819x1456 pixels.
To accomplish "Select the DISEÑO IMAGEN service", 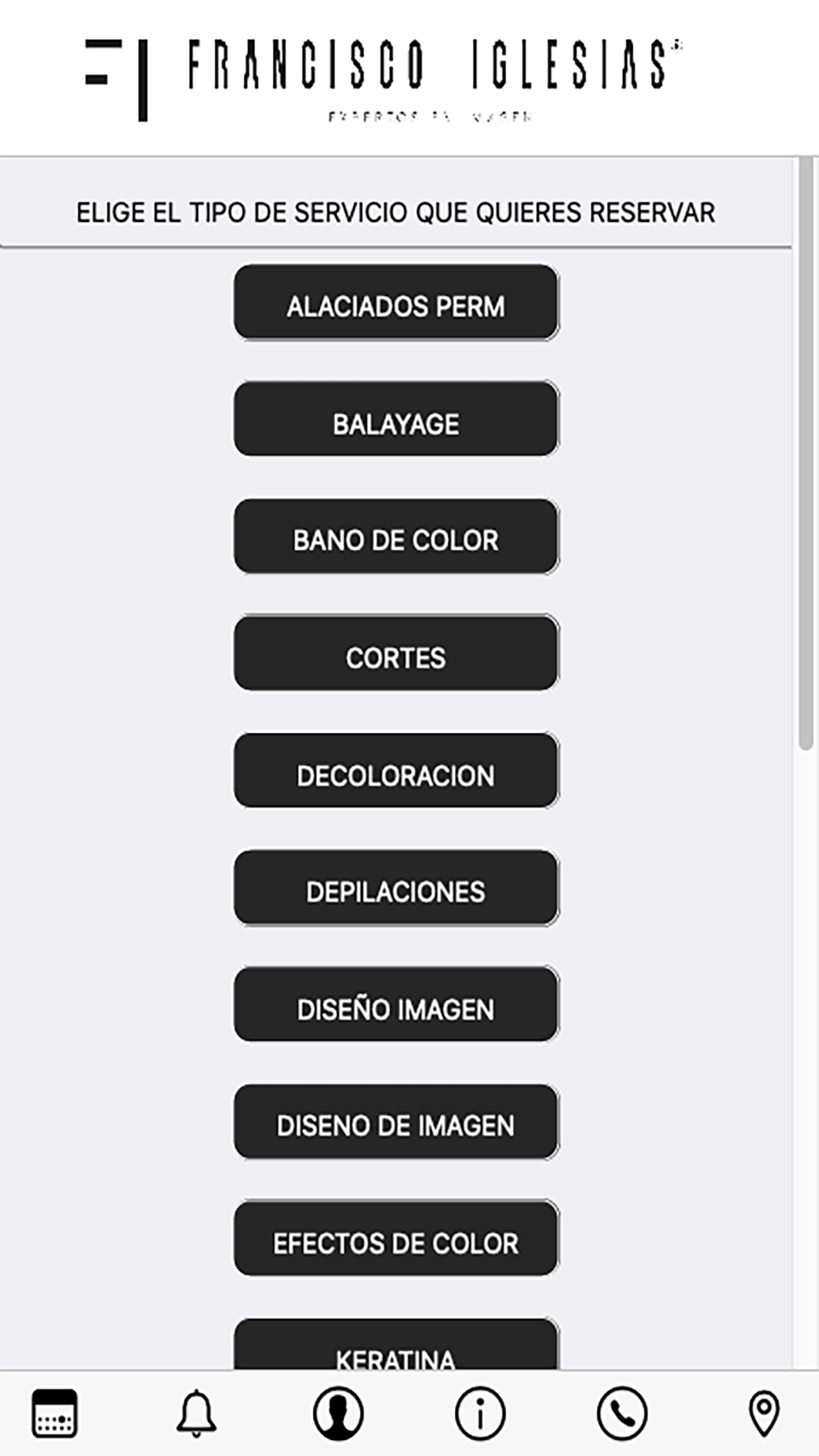I will [x=396, y=1005].
